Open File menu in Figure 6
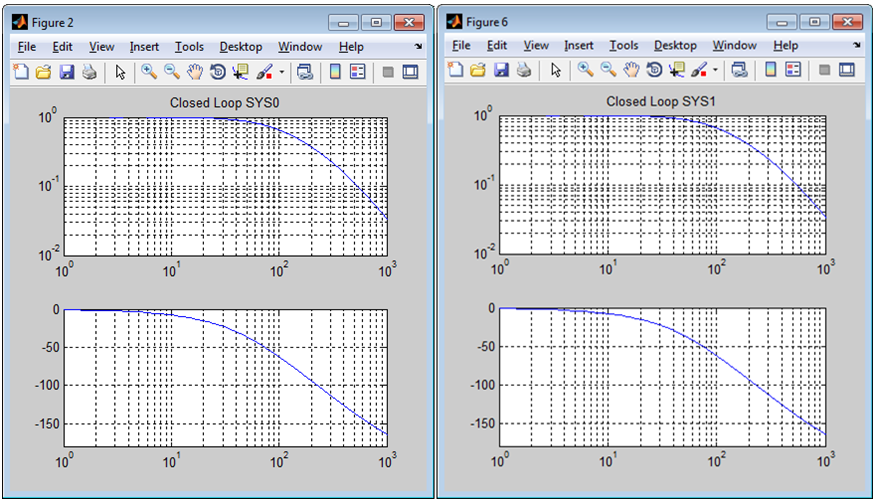This screenshot has height=501, width=875. 461,45
